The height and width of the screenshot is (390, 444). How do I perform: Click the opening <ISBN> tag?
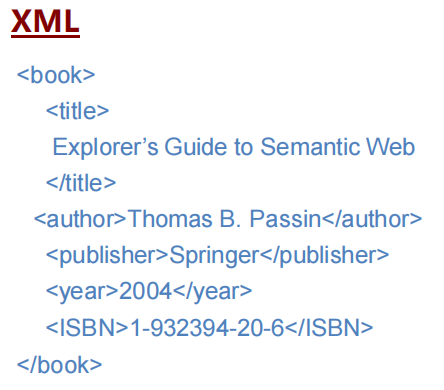point(87,327)
